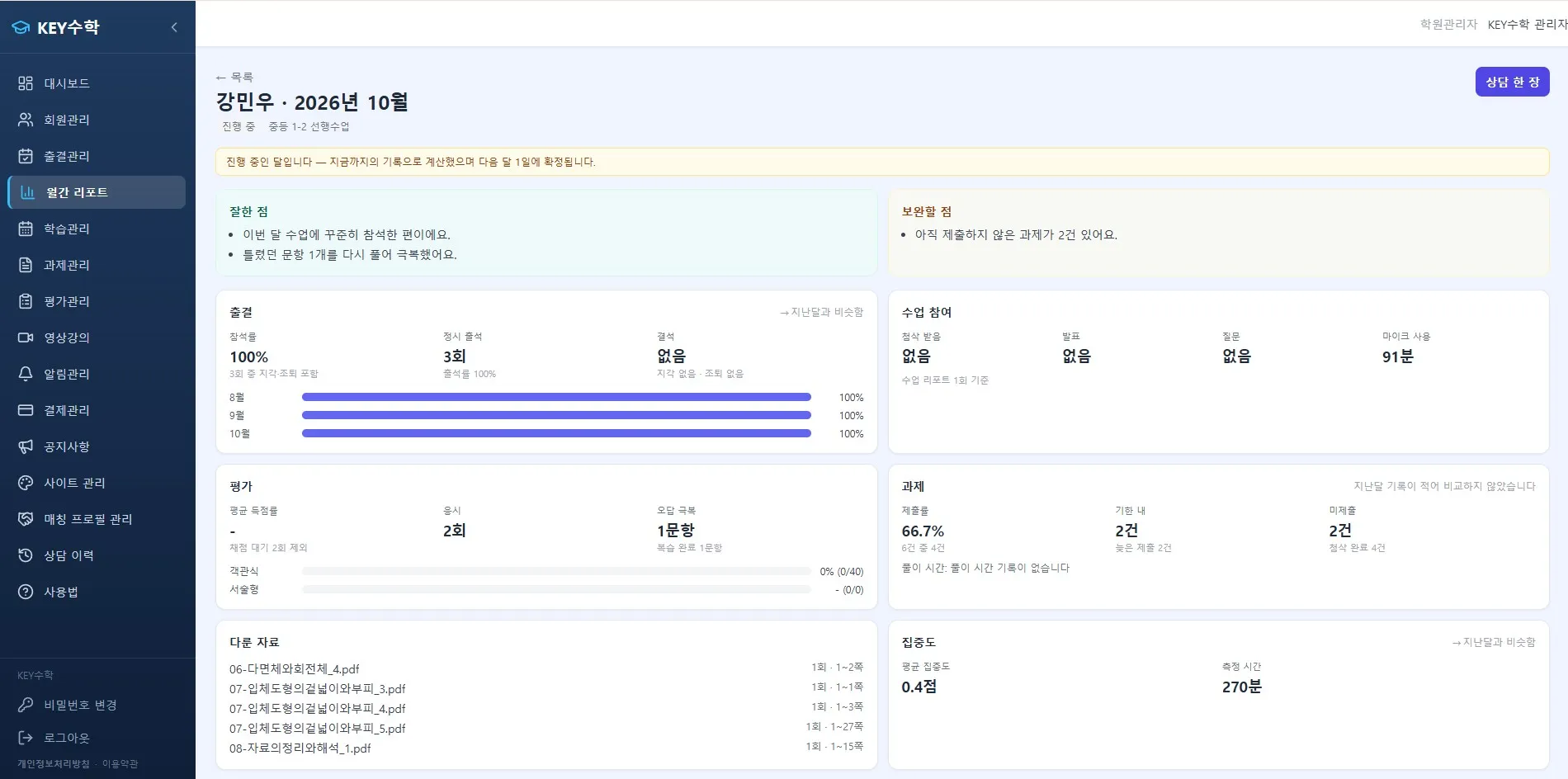Click the 상담 이력 history clock icon
This screenshot has width=1568, height=779.
tap(26, 555)
